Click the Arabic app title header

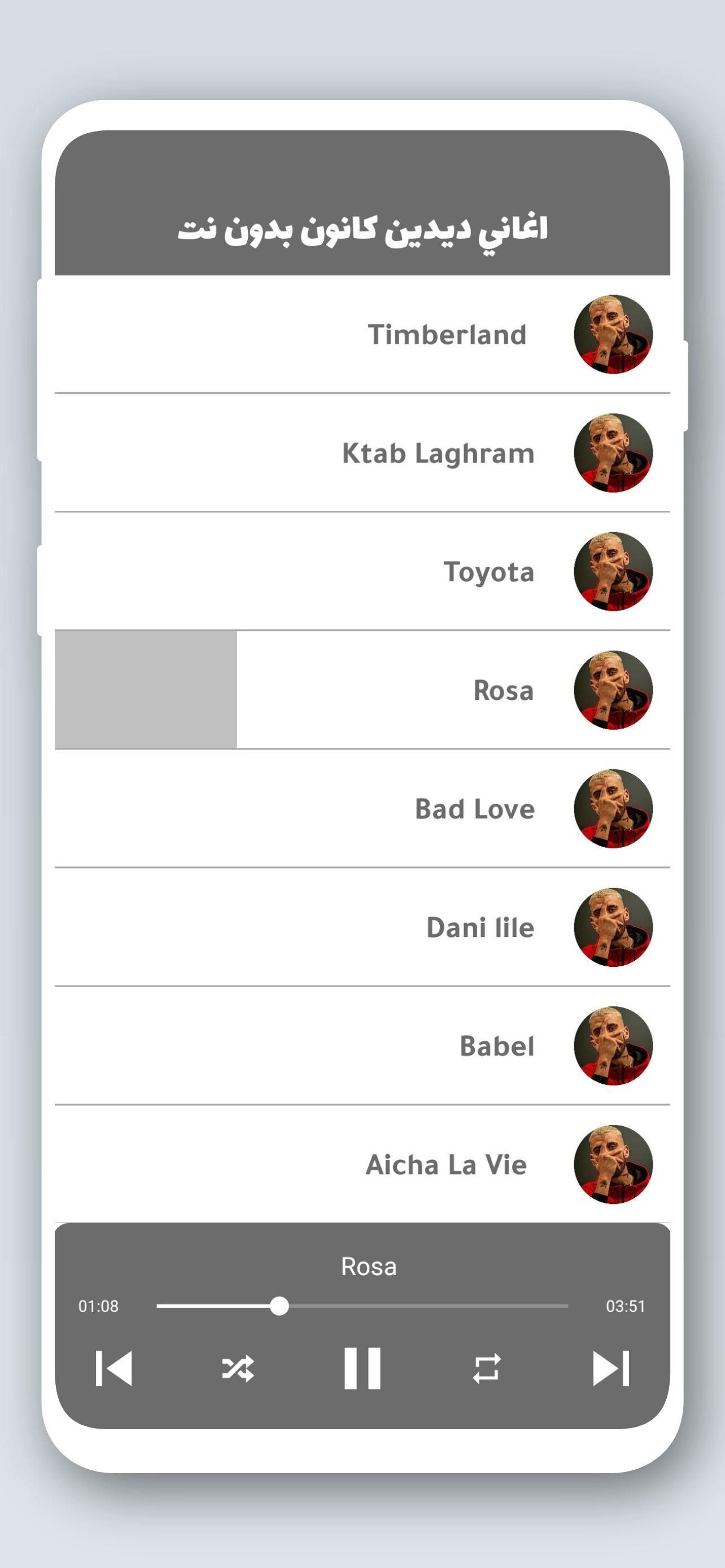(x=363, y=231)
